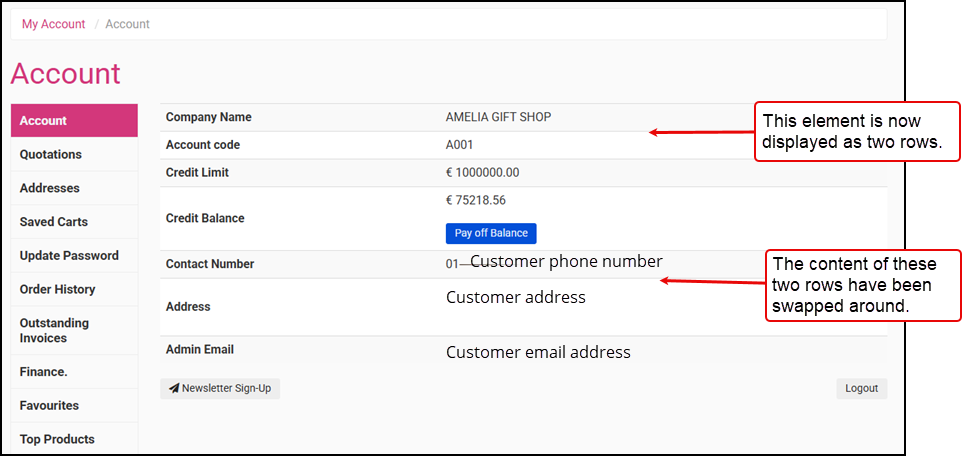The width and height of the screenshot is (964, 456).
Task: Click the Logout button
Action: tap(861, 389)
